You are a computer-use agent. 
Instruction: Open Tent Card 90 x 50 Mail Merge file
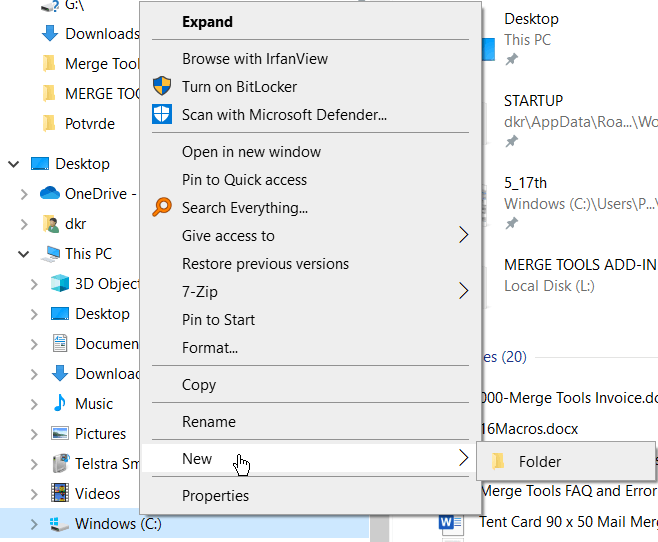(568, 521)
